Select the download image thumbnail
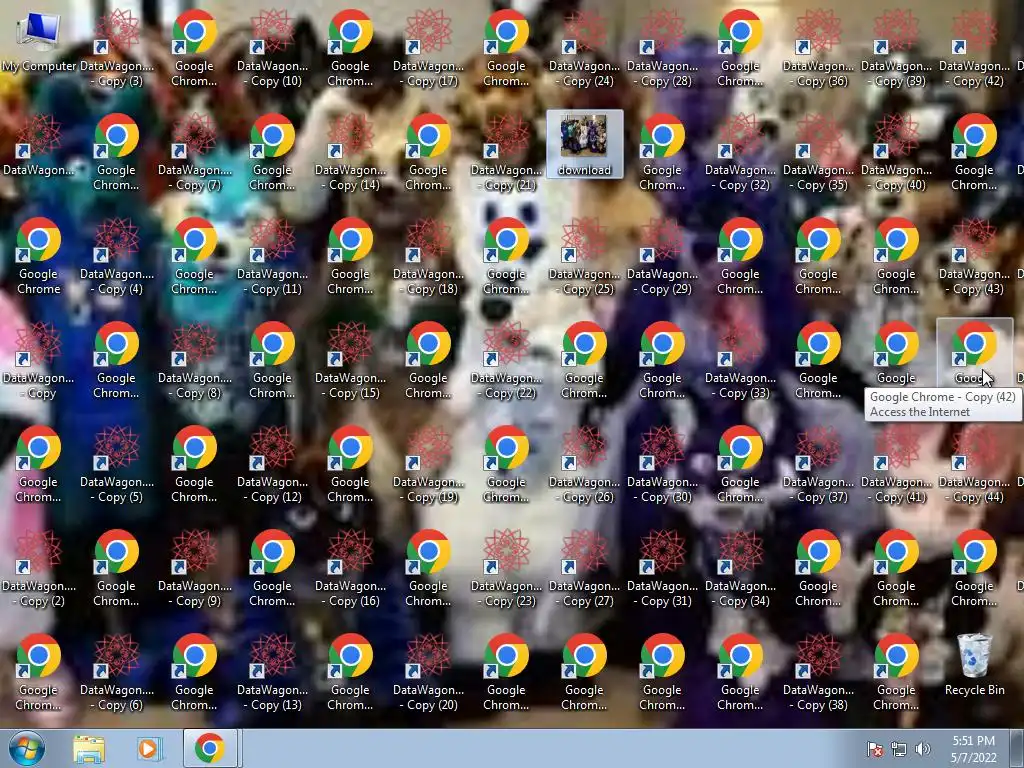Screen dimensions: 1024x768 pos(584,144)
